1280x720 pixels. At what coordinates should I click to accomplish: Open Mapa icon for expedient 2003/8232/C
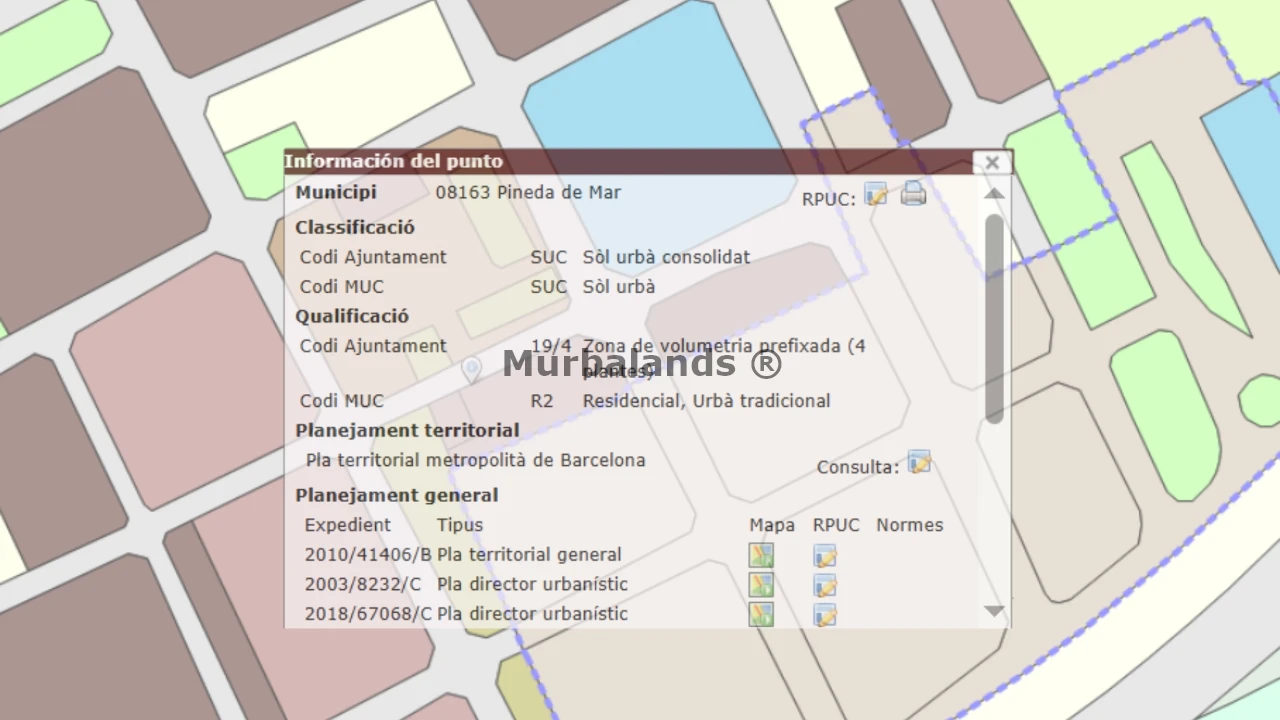(x=761, y=585)
